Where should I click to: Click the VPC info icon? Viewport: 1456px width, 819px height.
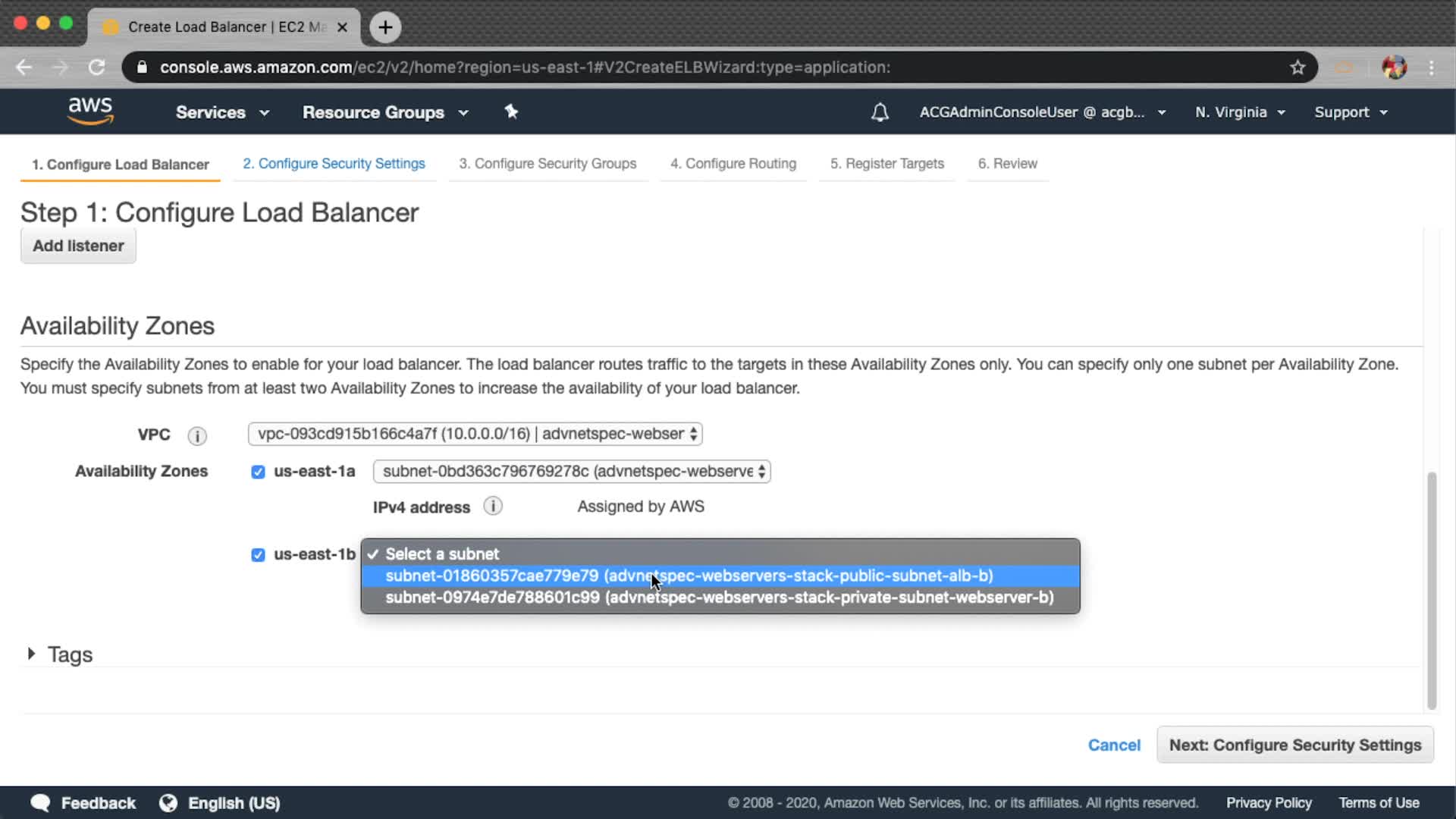pyautogui.click(x=197, y=435)
